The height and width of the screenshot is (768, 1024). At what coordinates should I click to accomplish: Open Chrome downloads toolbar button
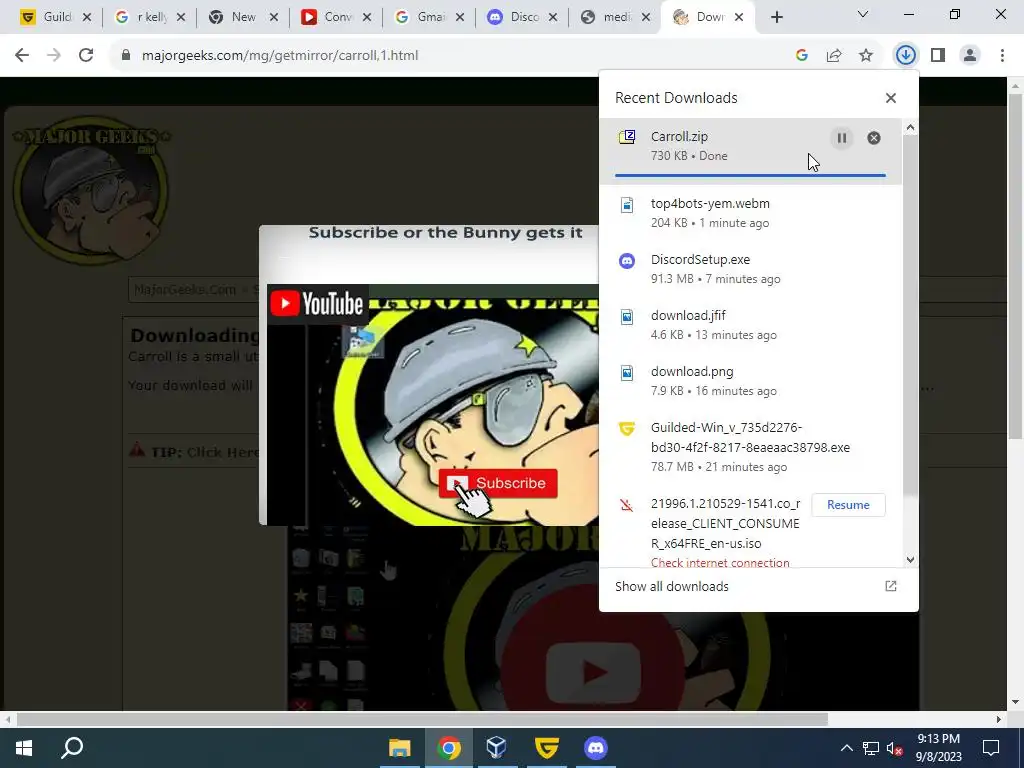905,56
